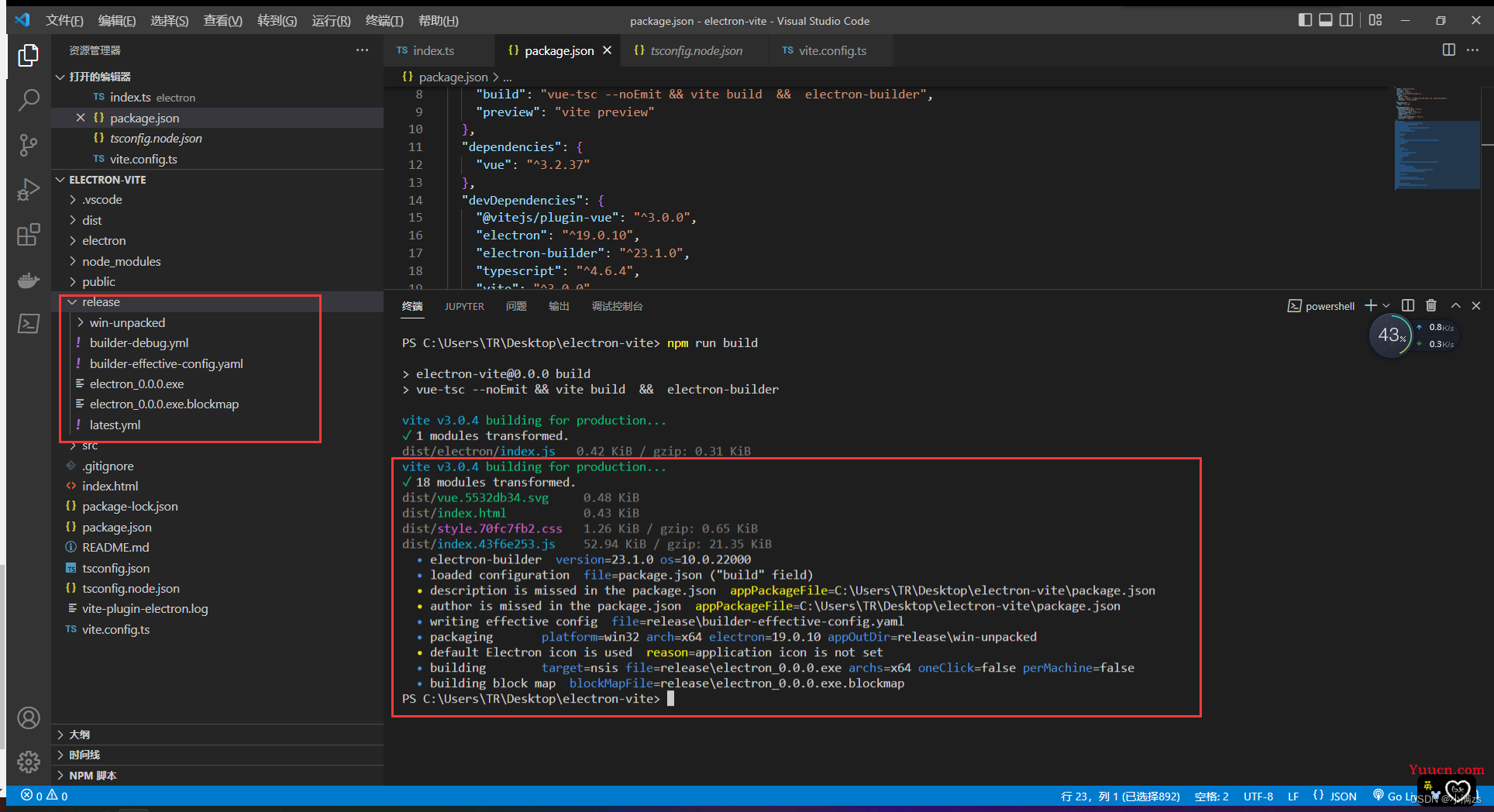The width and height of the screenshot is (1494, 812).
Task: Toggle the bottom panel visibility
Action: pos(1326,20)
